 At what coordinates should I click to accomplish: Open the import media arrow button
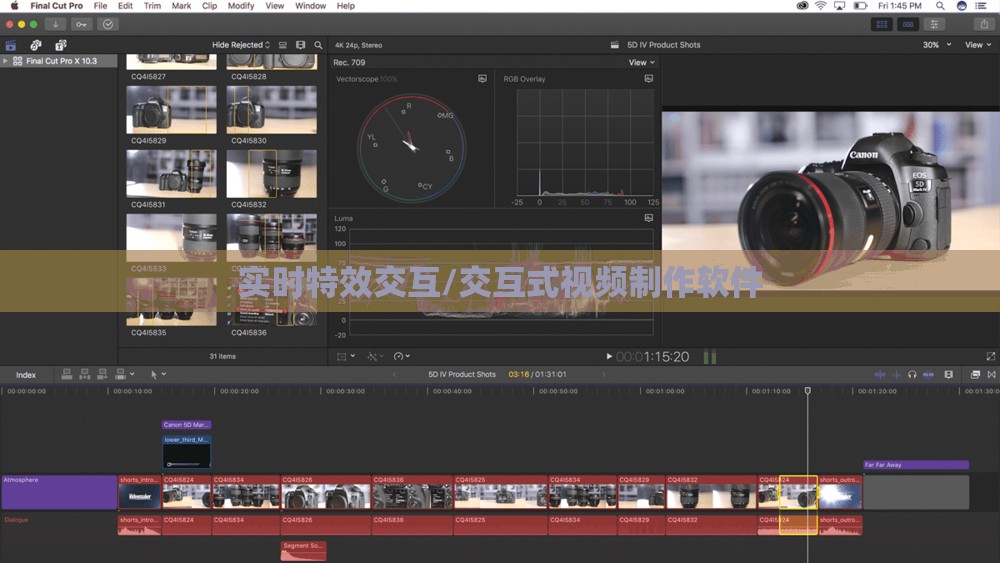[x=55, y=24]
